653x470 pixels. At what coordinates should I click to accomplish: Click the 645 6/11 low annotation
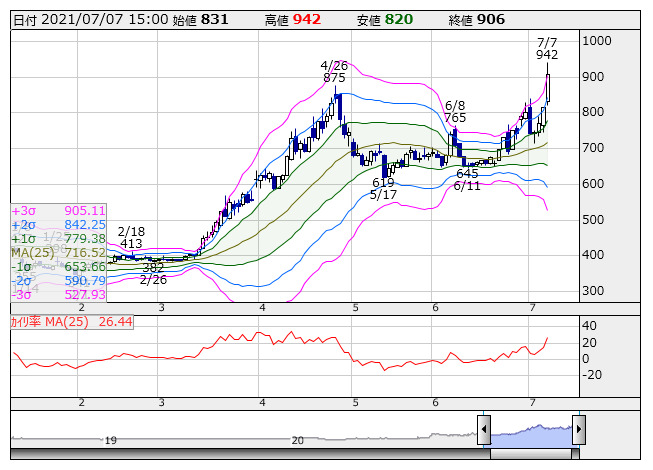click(x=466, y=180)
